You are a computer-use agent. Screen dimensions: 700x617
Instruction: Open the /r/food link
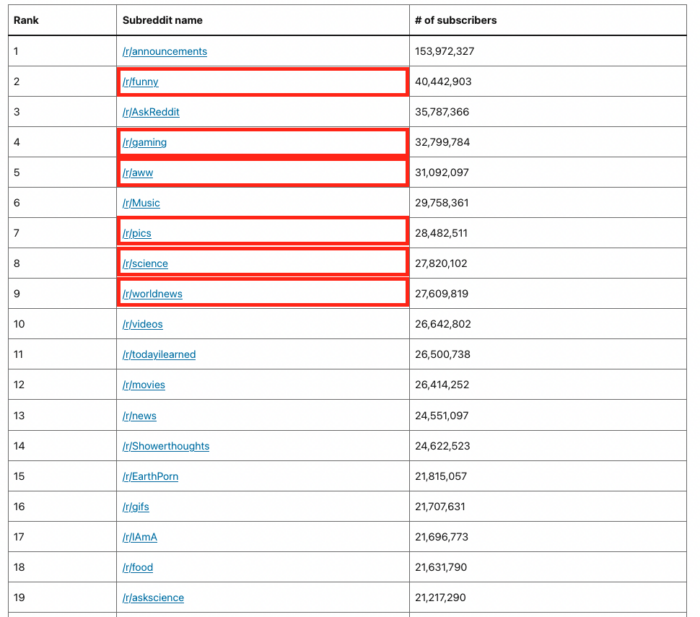(138, 567)
